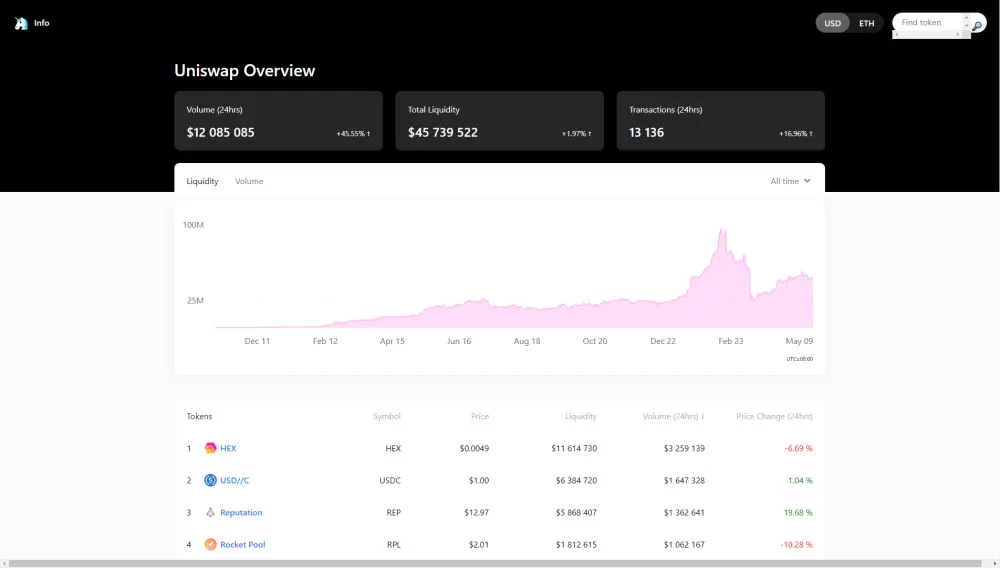Open the Reputation token link
The width and height of the screenshot is (1000, 568).
241,513
